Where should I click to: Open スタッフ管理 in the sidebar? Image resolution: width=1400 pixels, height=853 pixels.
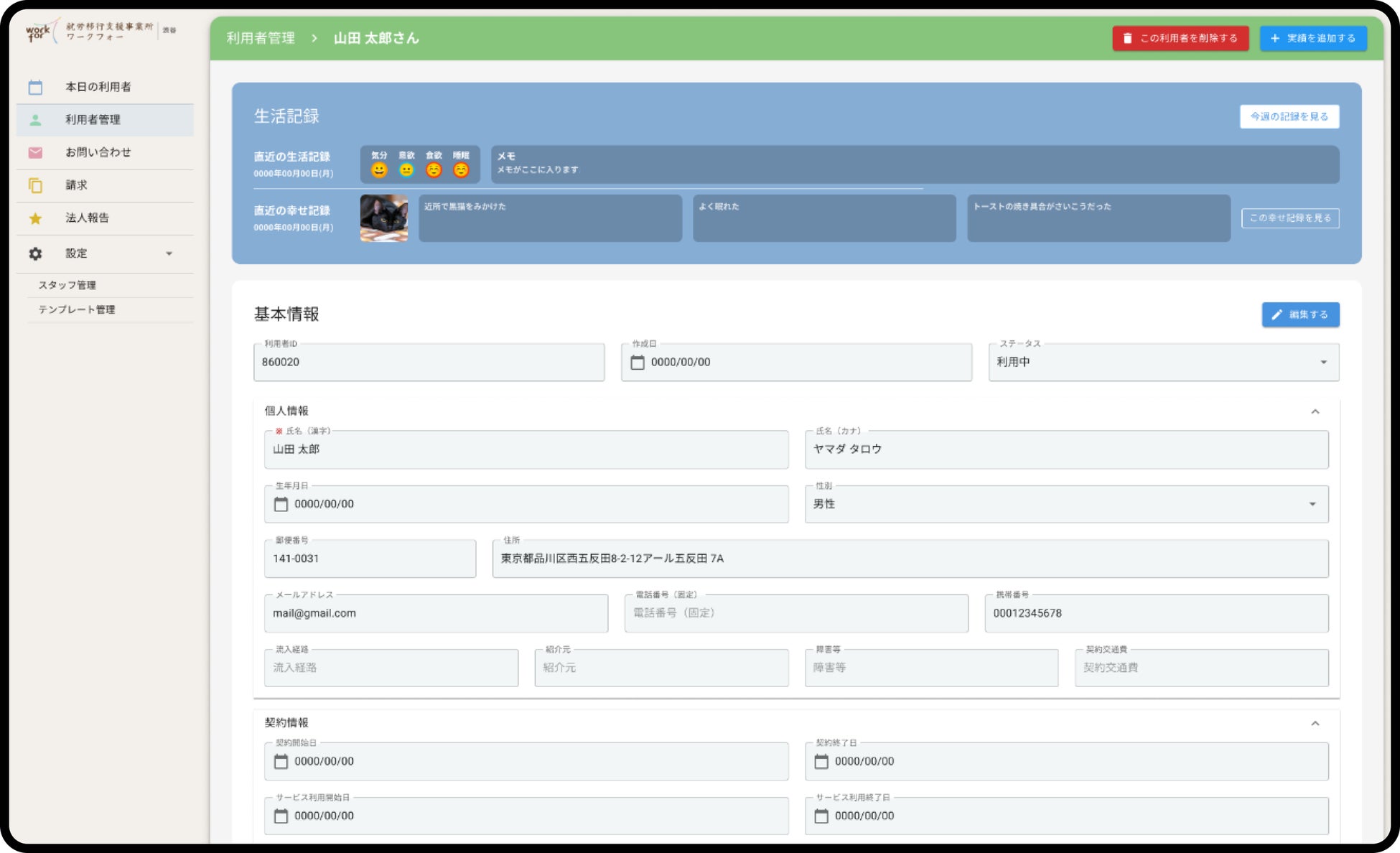pos(67,285)
